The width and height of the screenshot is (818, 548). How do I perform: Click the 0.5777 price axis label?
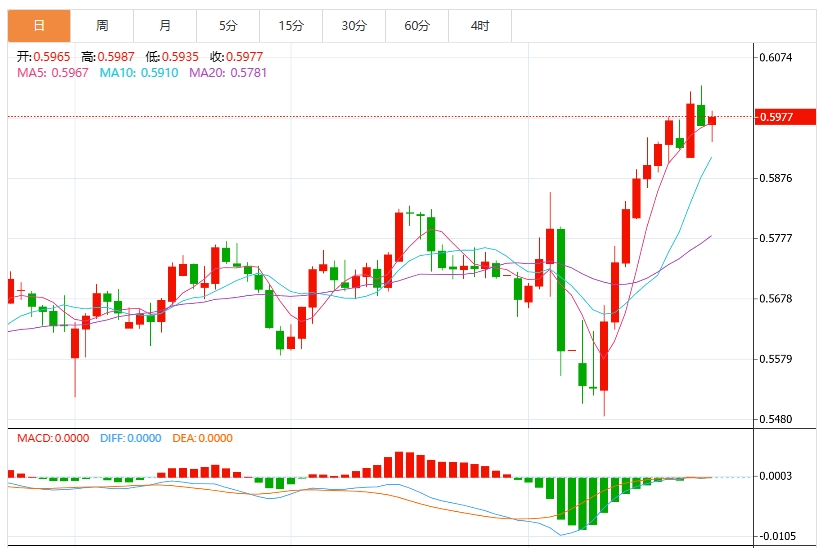[776, 239]
